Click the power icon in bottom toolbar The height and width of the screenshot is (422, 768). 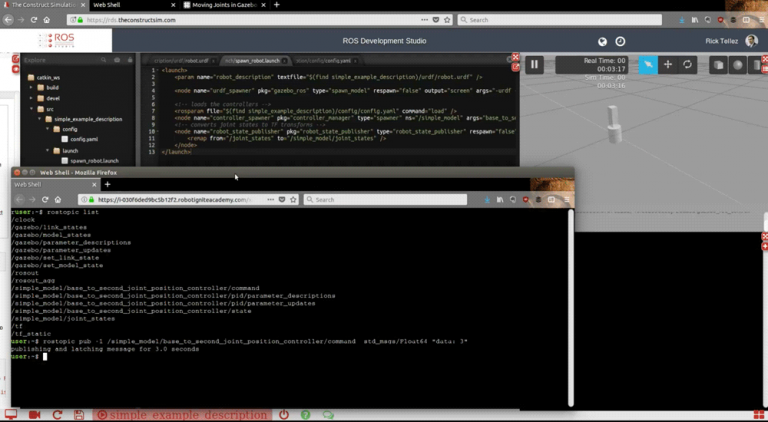(284, 415)
